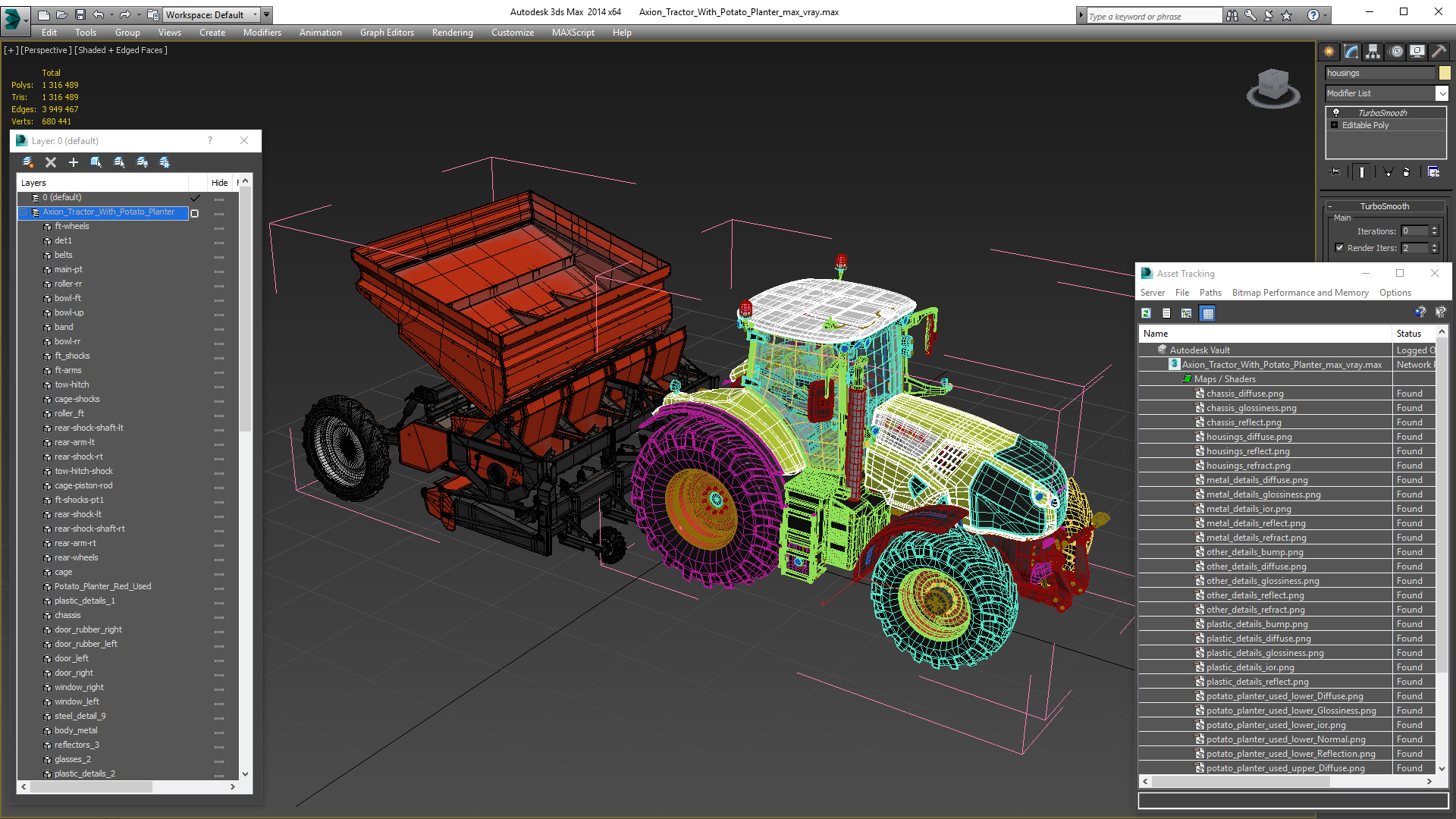Click the [Shaded + Edged Faces] viewport label
Image resolution: width=1456 pixels, height=819 pixels.
121,50
